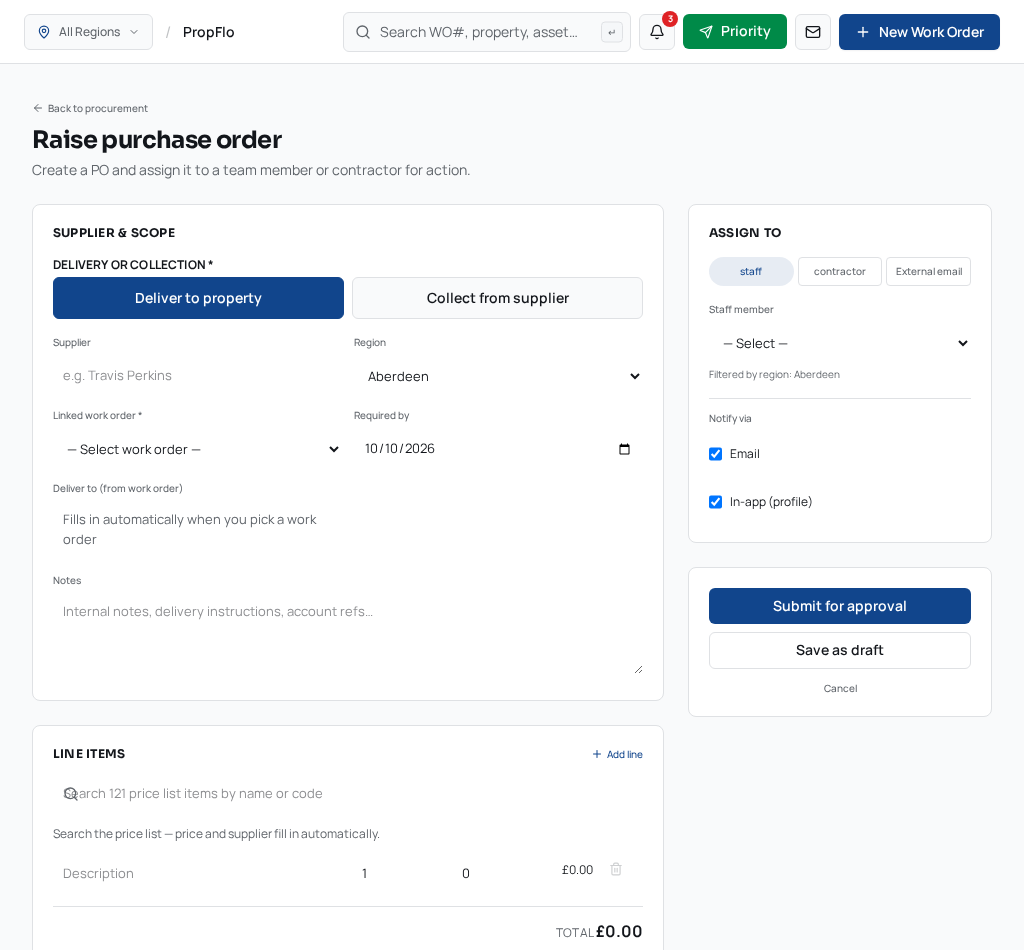Viewport: 1024px width, 950px height.
Task: Create a New Work Order
Action: click(919, 32)
